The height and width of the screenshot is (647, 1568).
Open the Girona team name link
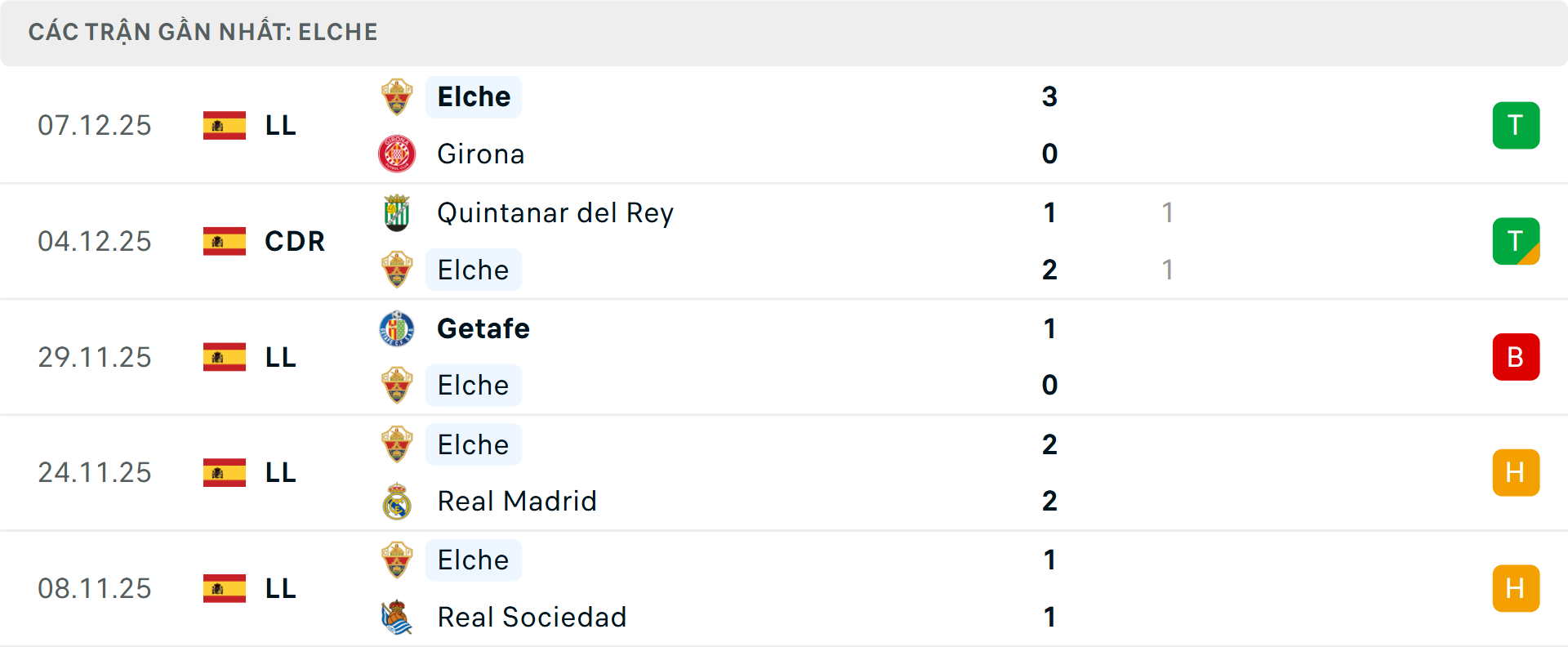tap(481, 154)
